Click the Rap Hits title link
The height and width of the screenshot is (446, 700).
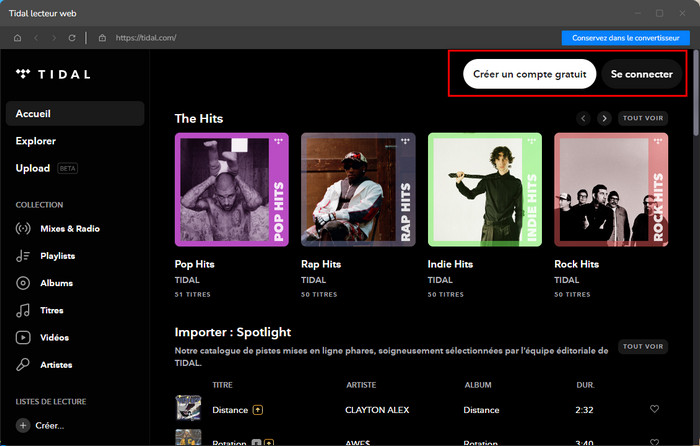pos(321,264)
